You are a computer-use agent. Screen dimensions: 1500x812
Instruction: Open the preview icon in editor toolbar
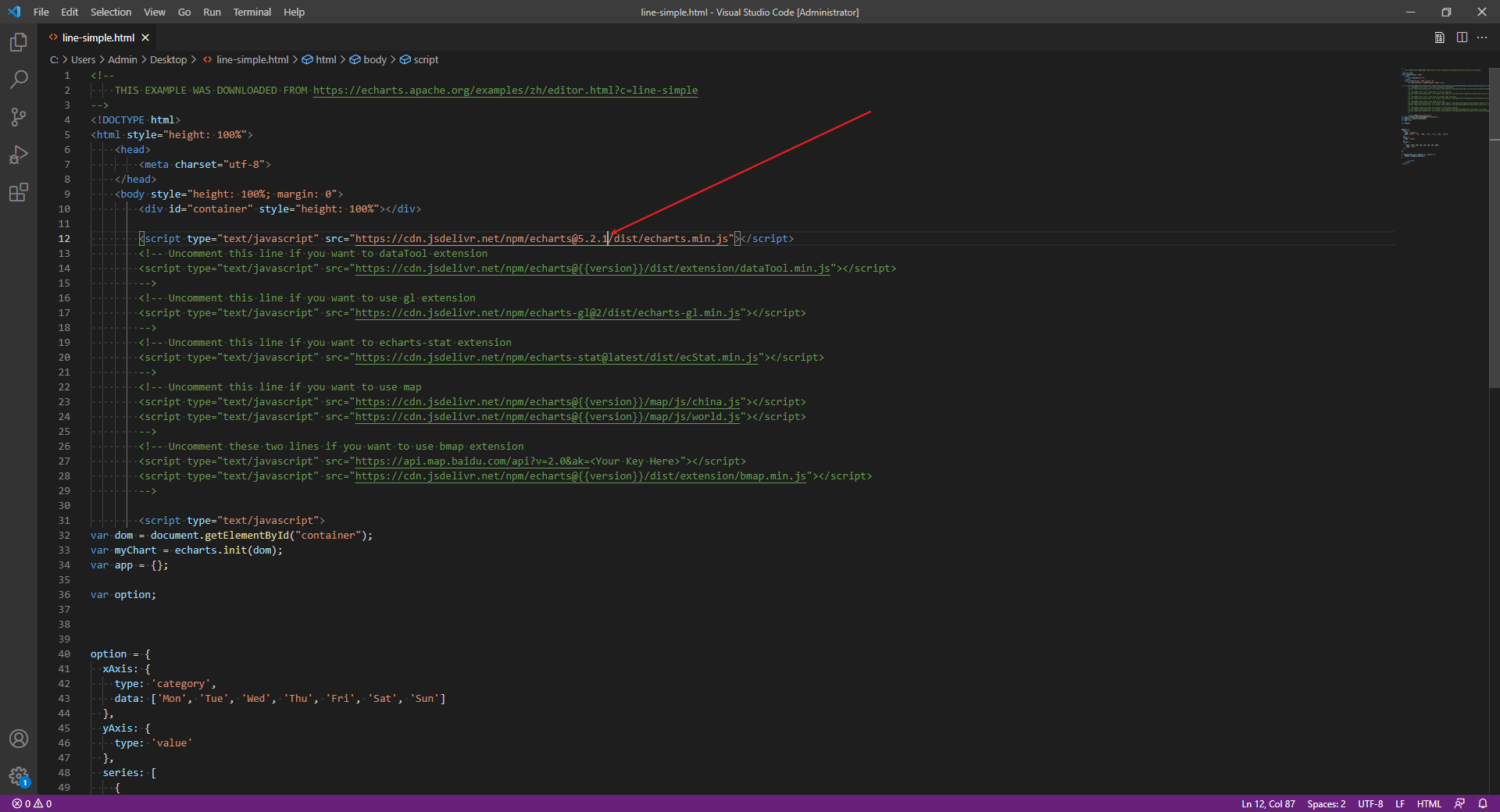coord(1439,37)
